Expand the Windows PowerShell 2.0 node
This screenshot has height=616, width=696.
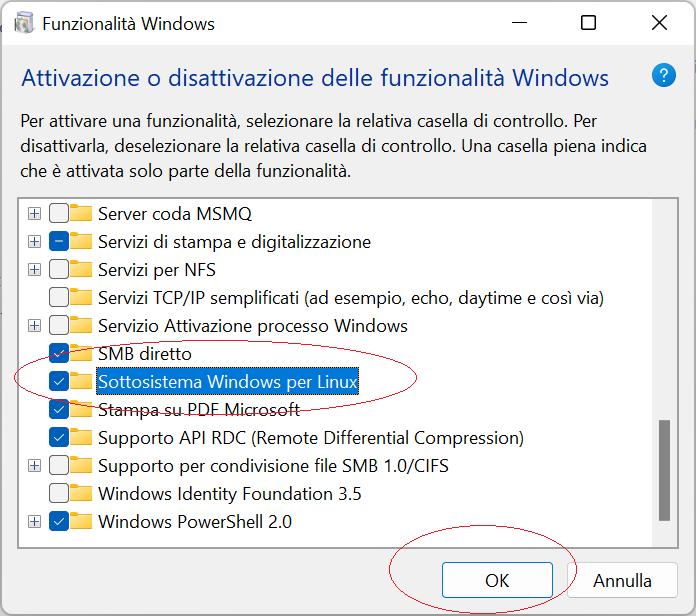point(34,521)
